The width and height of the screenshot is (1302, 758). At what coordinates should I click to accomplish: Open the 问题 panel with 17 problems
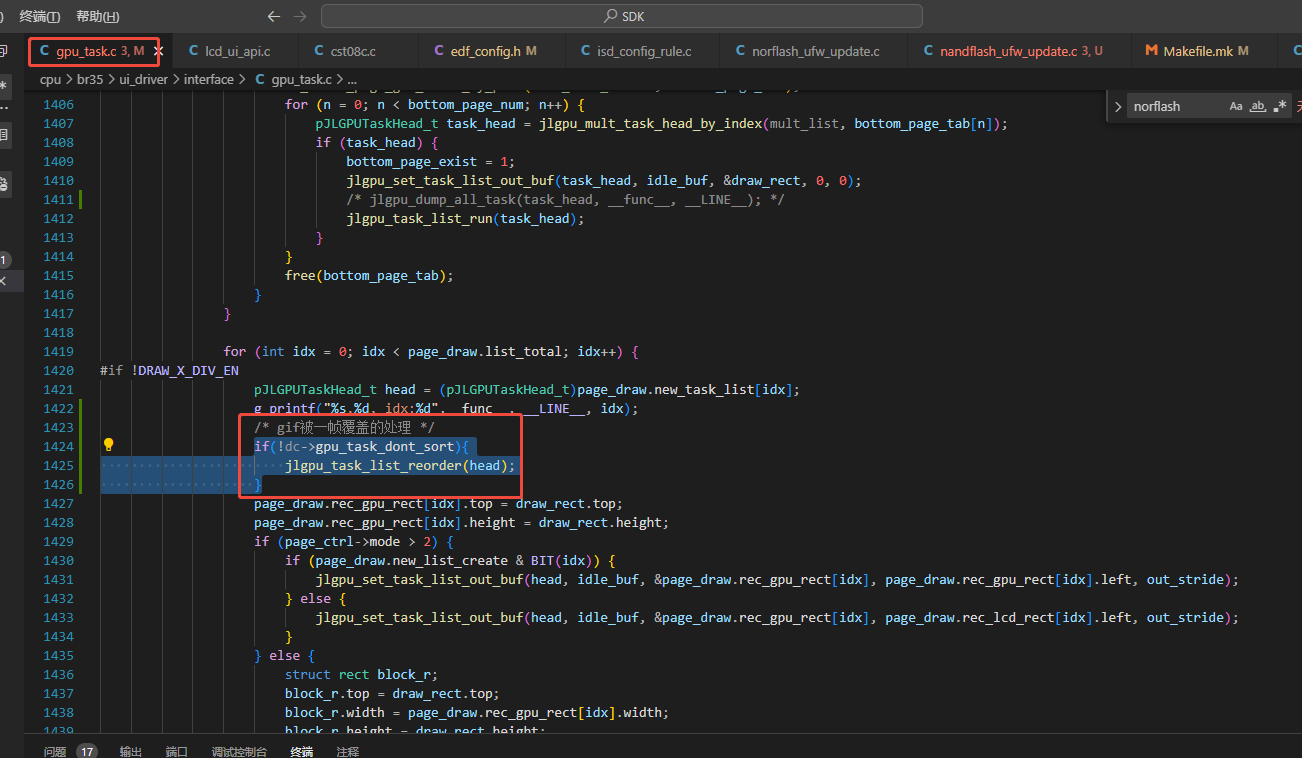[x=70, y=751]
